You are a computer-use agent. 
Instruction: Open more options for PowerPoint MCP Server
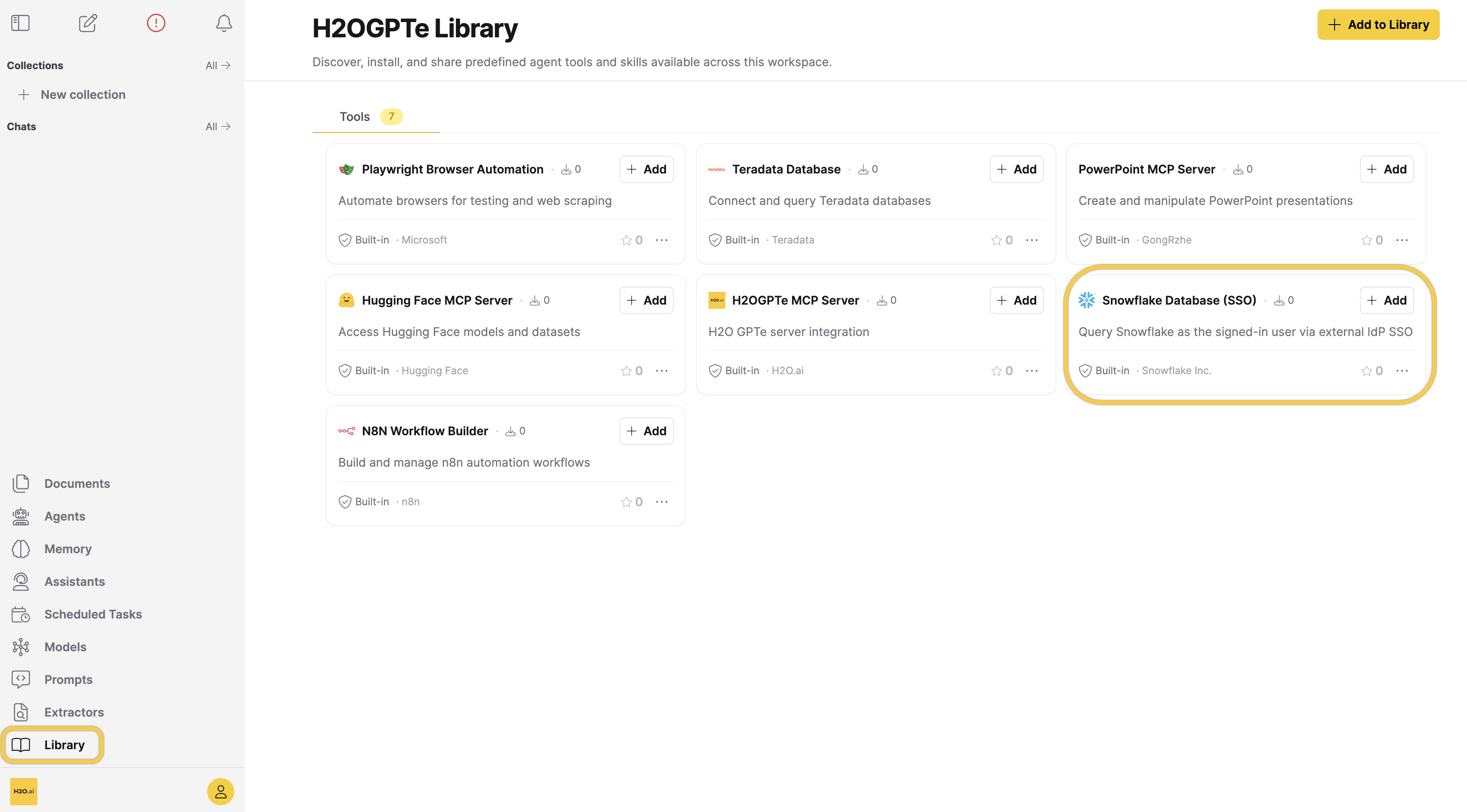1402,240
